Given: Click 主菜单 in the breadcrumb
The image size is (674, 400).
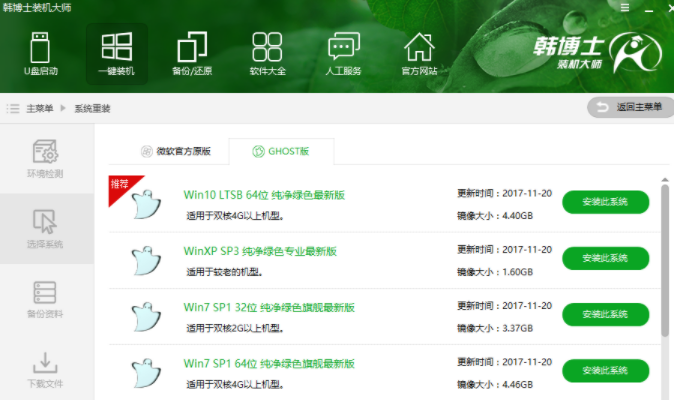Looking at the screenshot, I should 40,108.
